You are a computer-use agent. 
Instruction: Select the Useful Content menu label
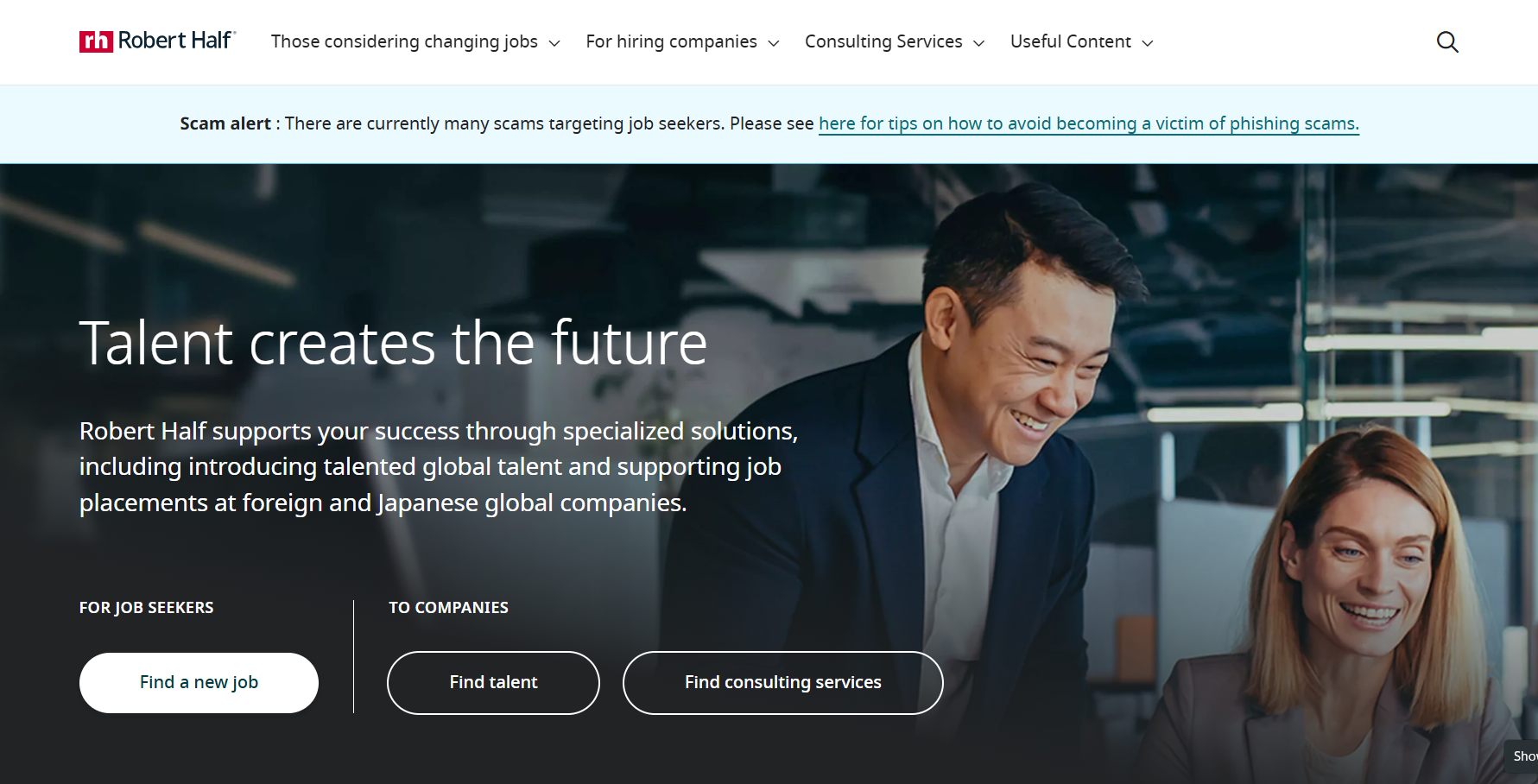(1070, 41)
